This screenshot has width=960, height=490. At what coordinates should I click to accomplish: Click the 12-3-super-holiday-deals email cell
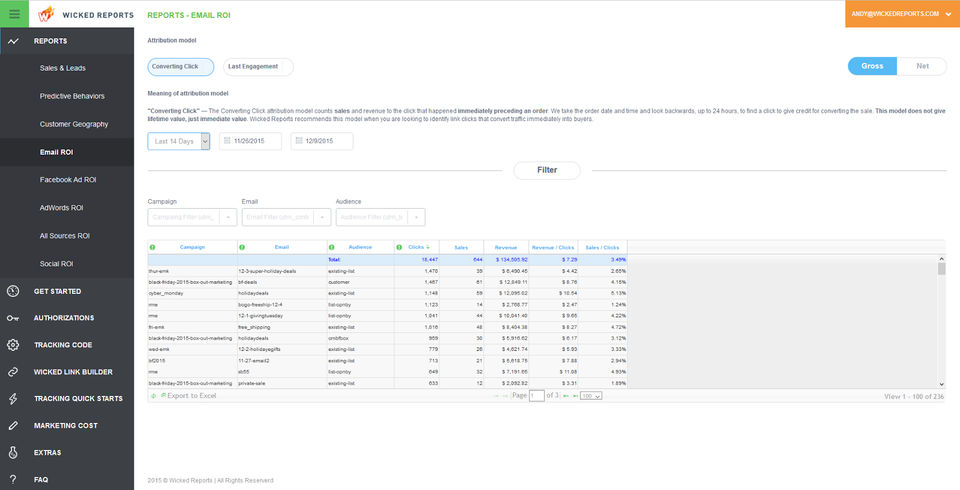pyautogui.click(x=282, y=271)
